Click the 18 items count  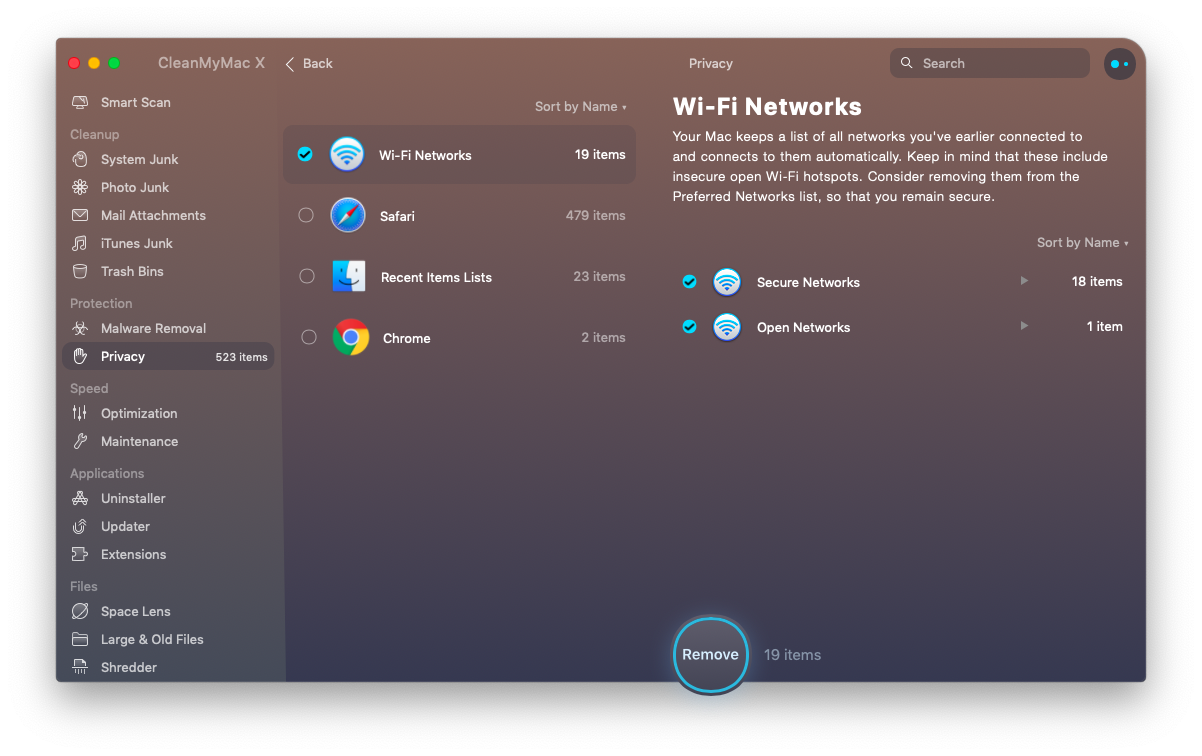(1097, 282)
